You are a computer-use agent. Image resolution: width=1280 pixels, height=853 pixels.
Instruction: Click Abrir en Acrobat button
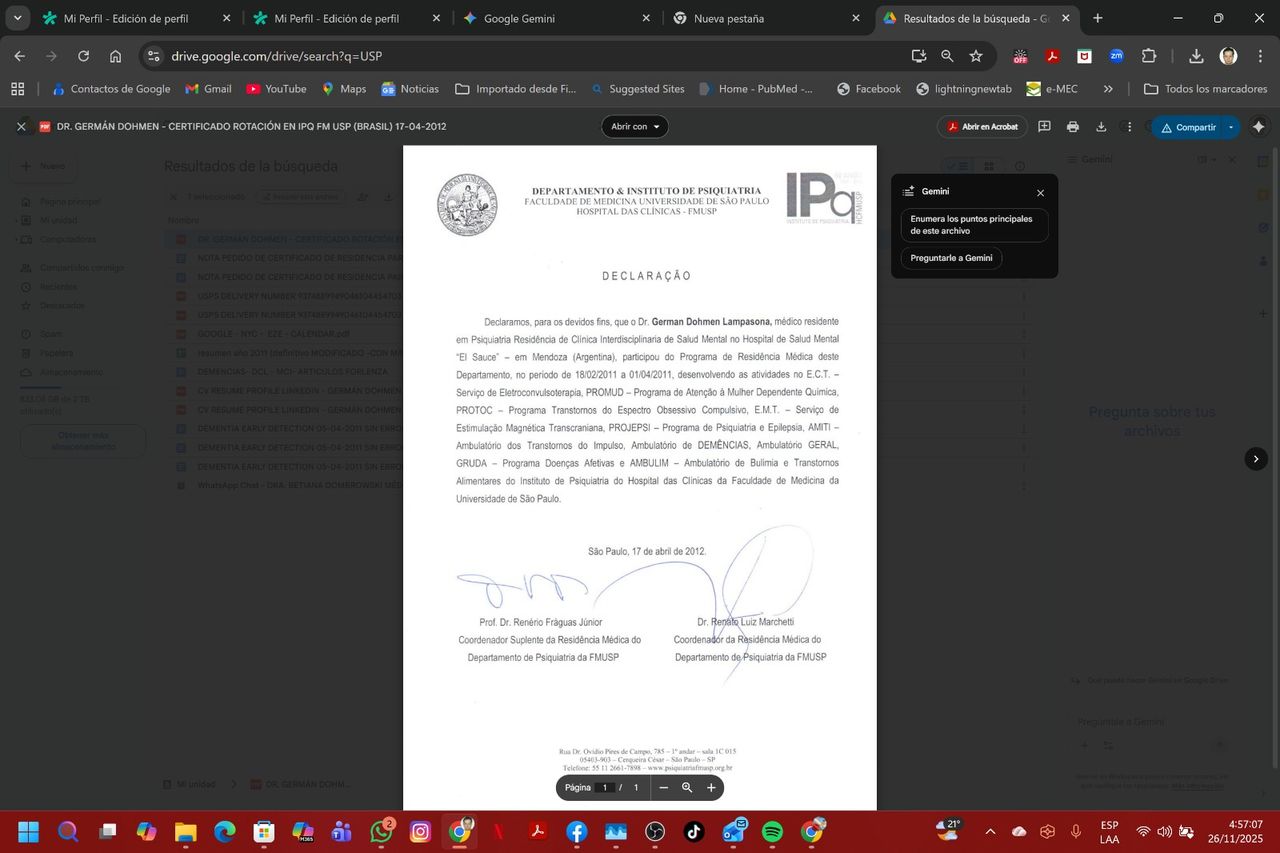click(982, 127)
